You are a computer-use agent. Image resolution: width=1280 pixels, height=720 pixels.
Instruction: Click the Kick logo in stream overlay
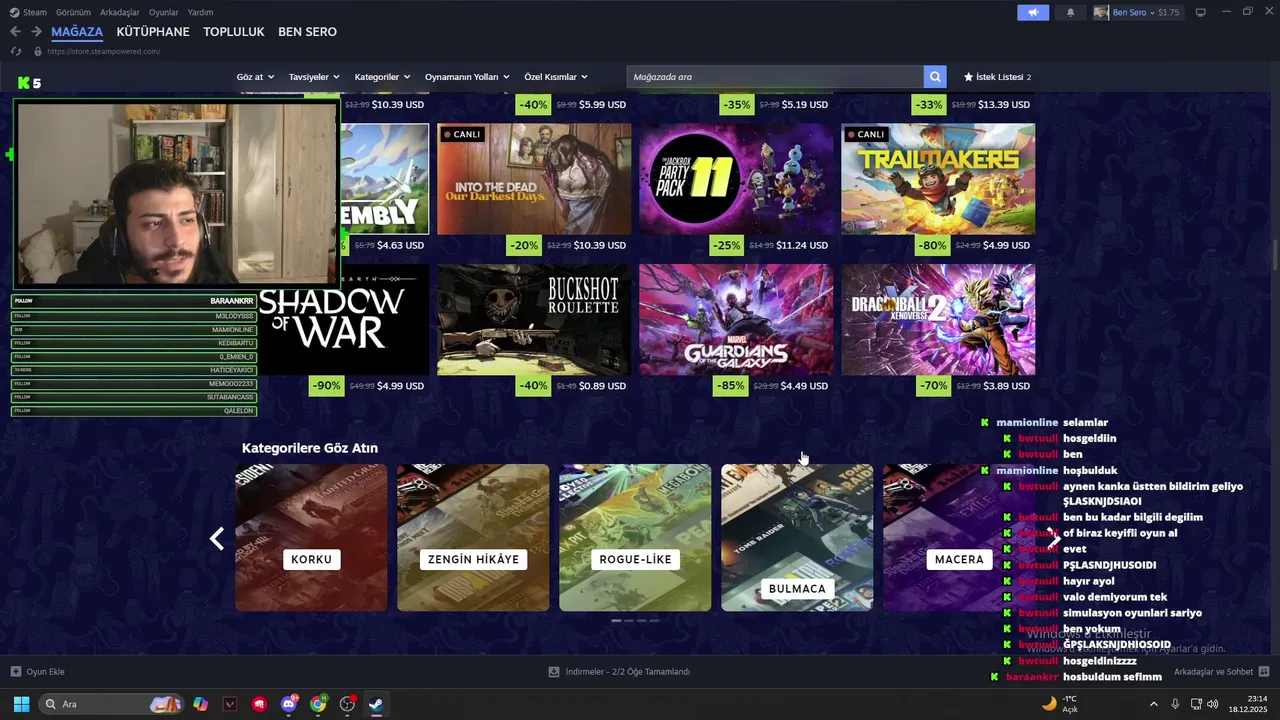tap(24, 83)
